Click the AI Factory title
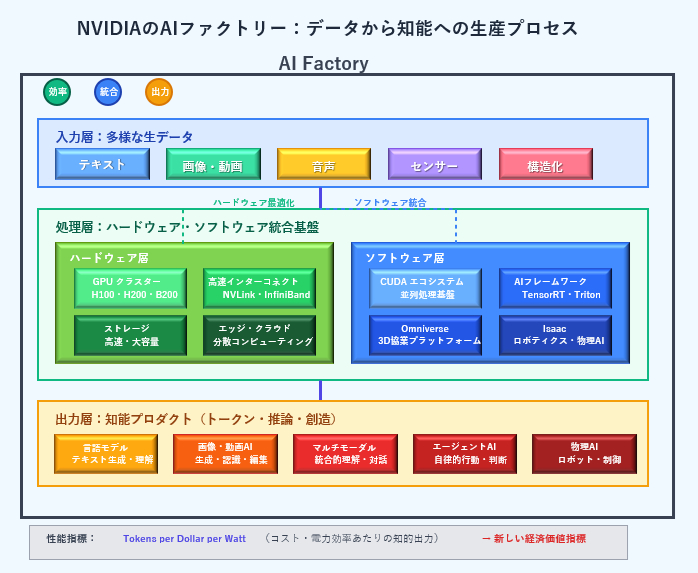Image resolution: width=698 pixels, height=573 pixels. (324, 63)
